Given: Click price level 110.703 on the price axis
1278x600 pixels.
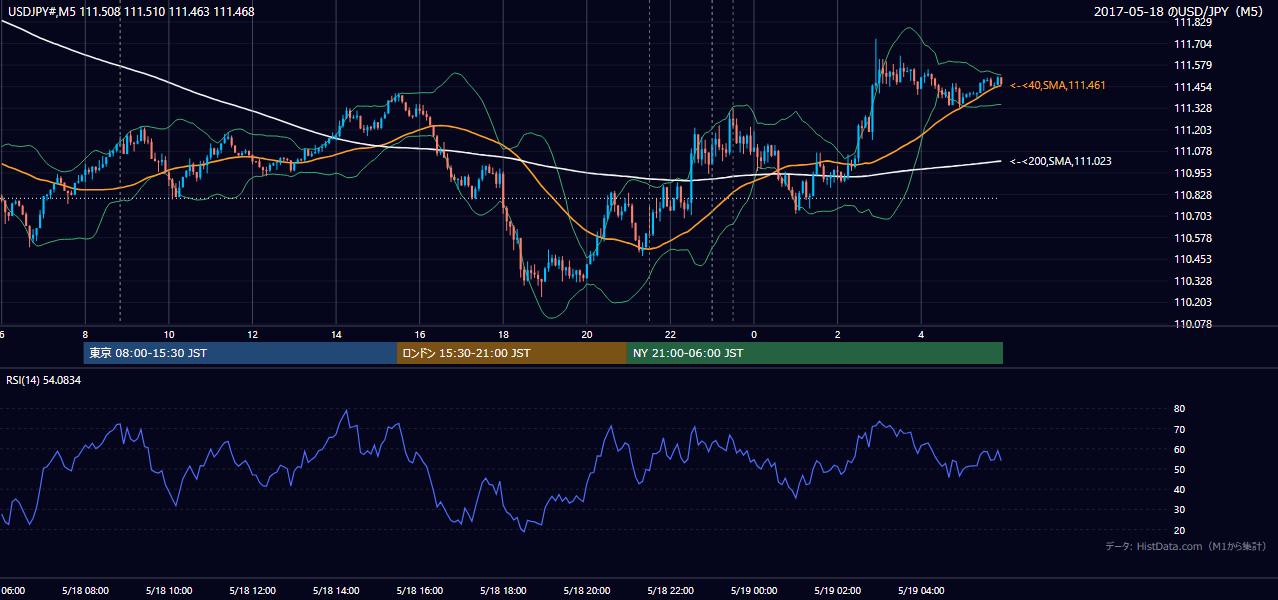Looking at the screenshot, I should pos(1192,216).
